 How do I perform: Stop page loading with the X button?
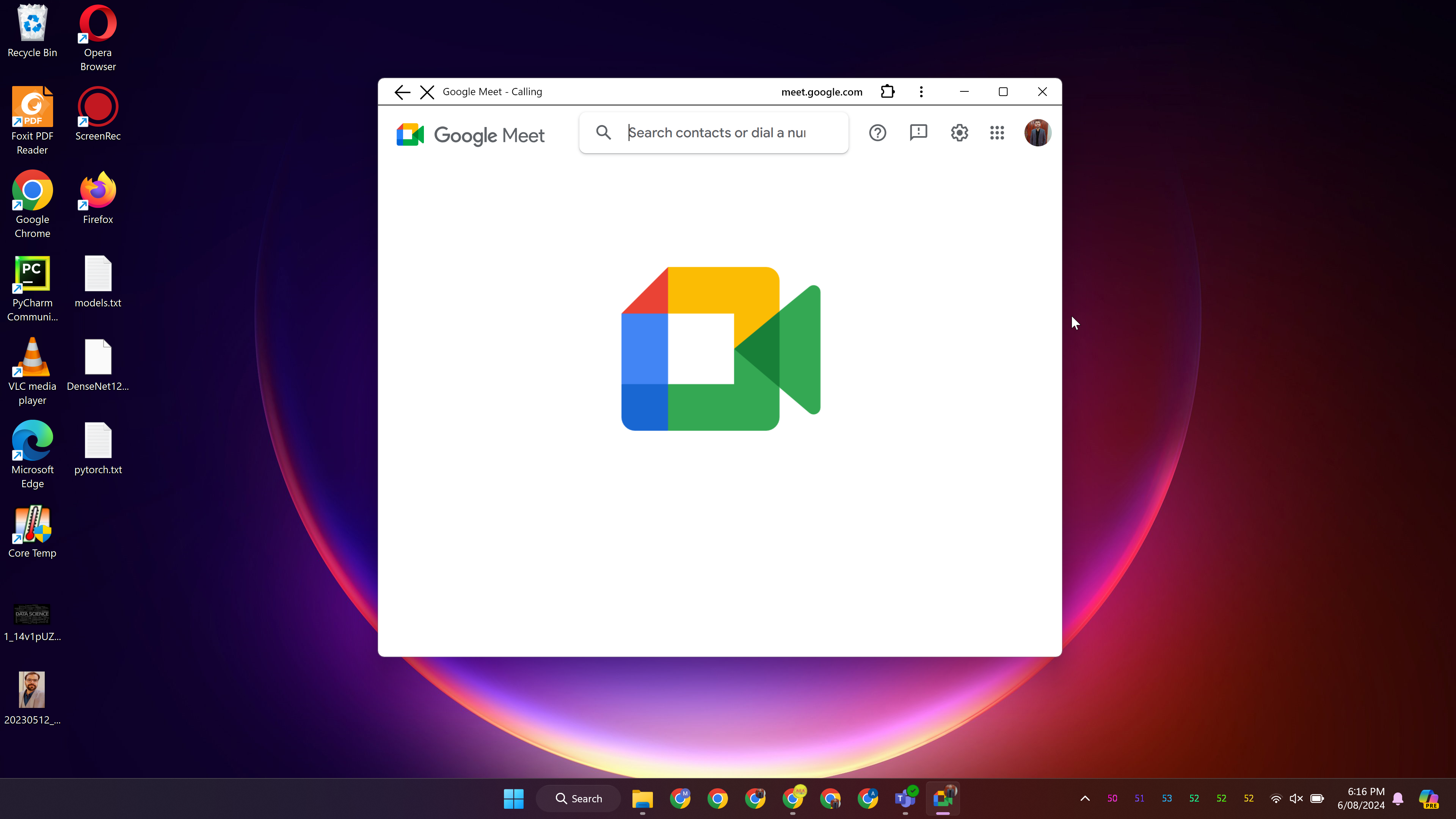tap(427, 92)
